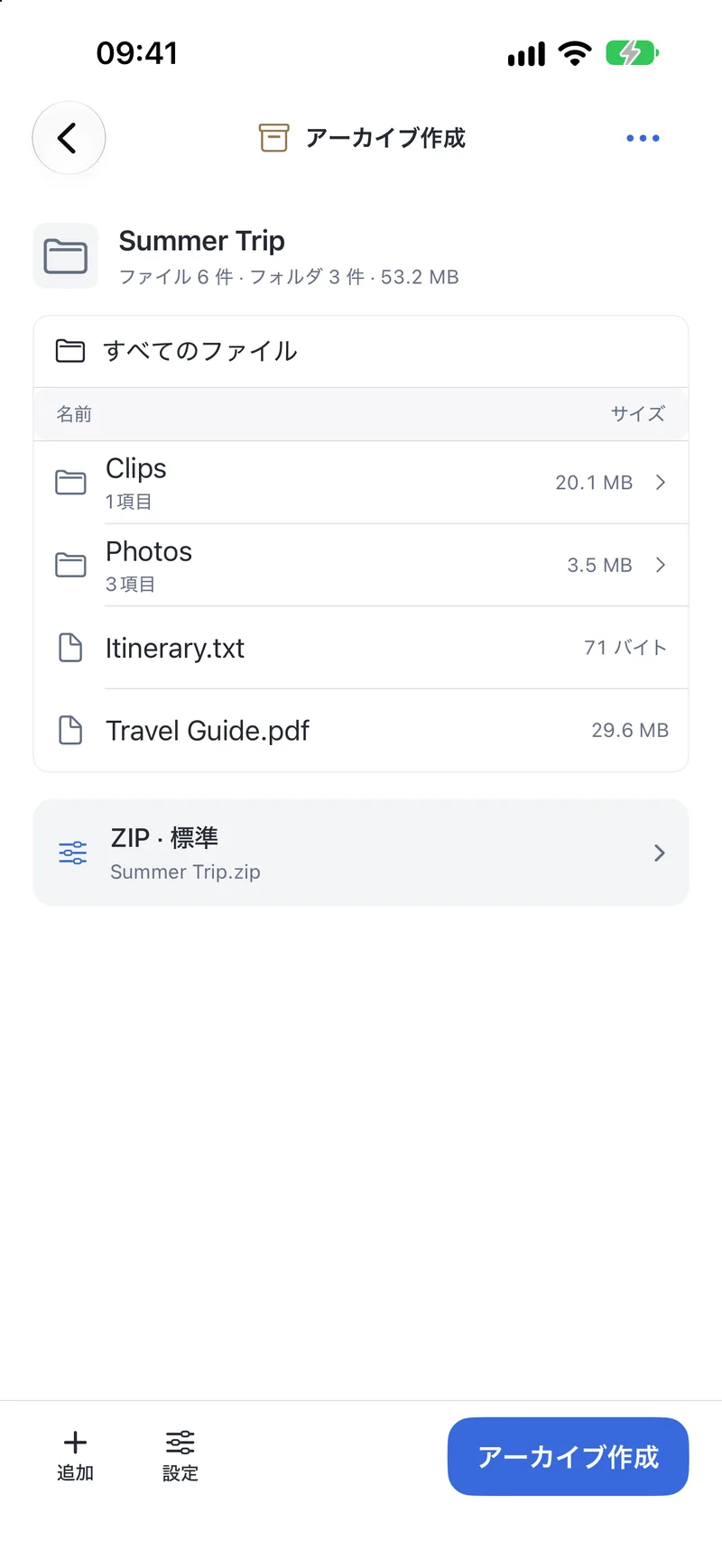
Task: Tap the Clips folder icon
Action: pyautogui.click(x=70, y=483)
